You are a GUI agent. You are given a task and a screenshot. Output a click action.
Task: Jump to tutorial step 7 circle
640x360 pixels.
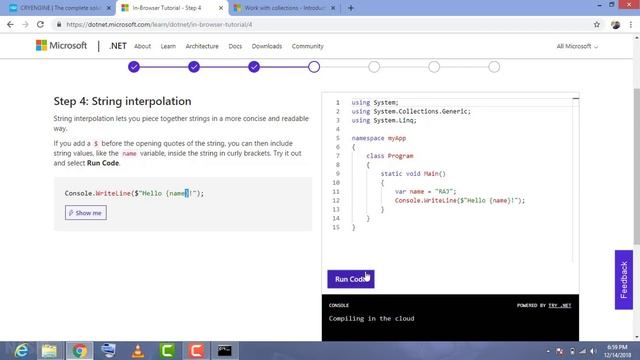tap(494, 67)
